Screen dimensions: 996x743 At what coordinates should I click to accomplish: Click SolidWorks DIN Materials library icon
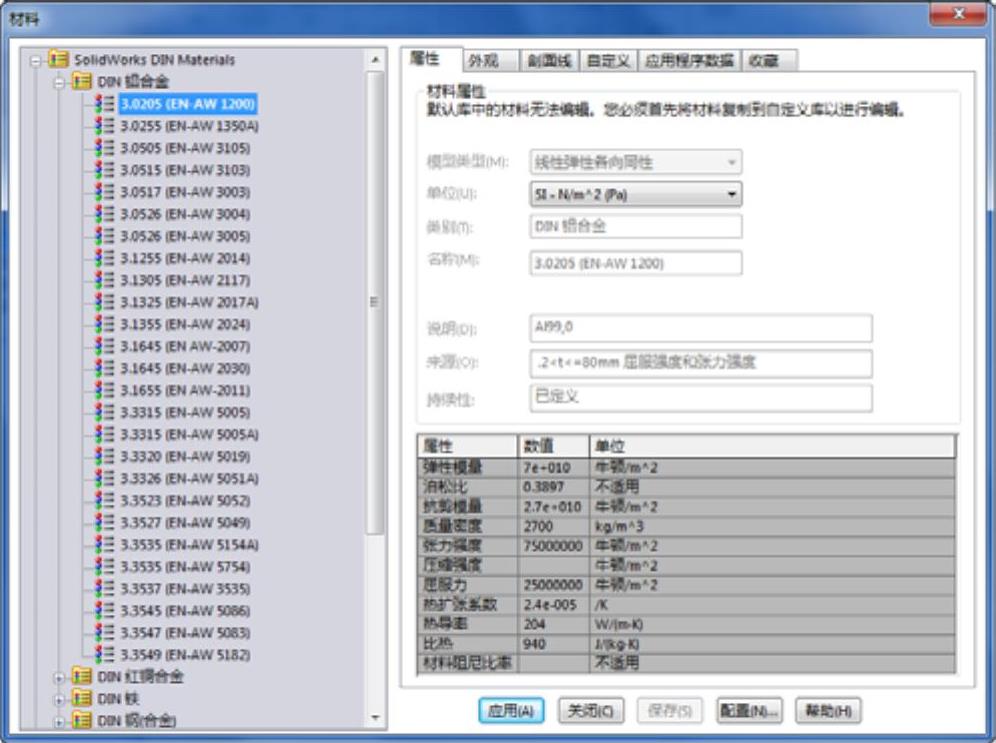tap(58, 59)
